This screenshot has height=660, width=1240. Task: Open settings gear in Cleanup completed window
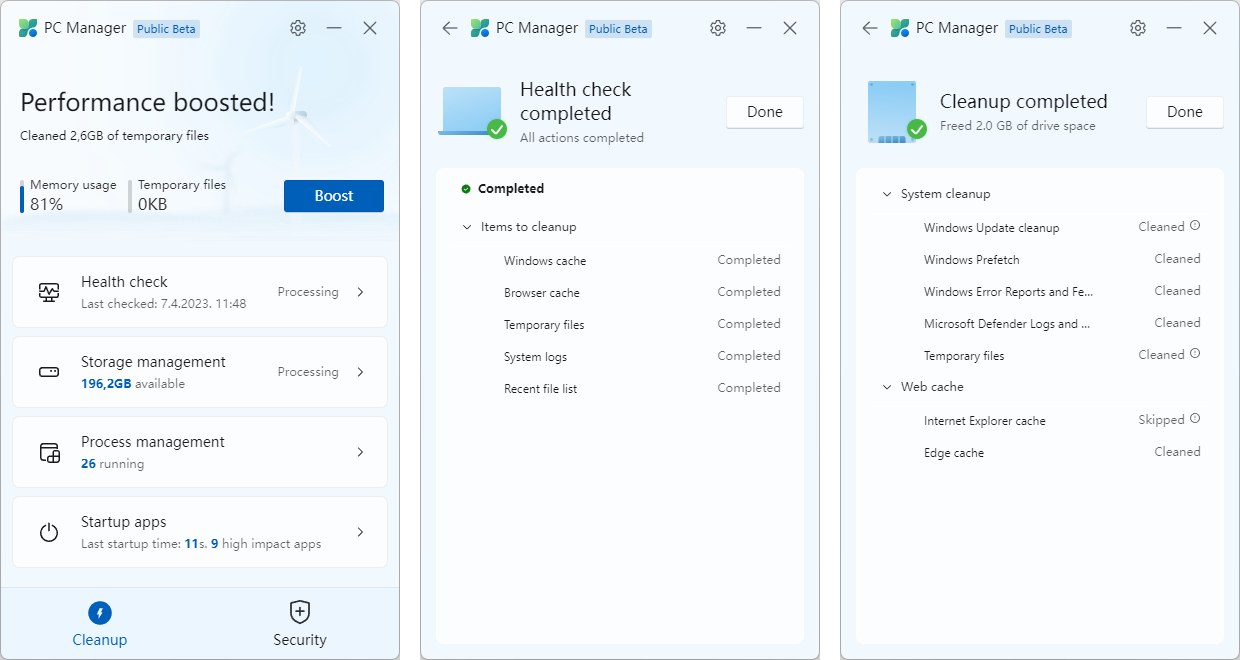[1138, 28]
